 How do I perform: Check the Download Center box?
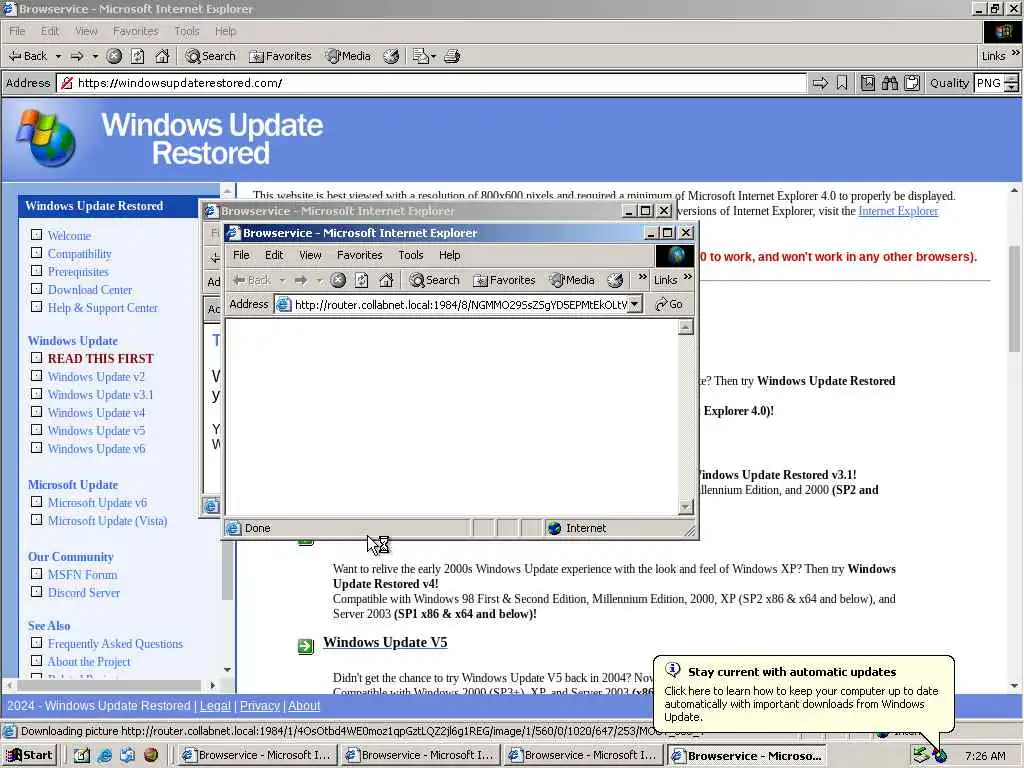pyautogui.click(x=37, y=289)
